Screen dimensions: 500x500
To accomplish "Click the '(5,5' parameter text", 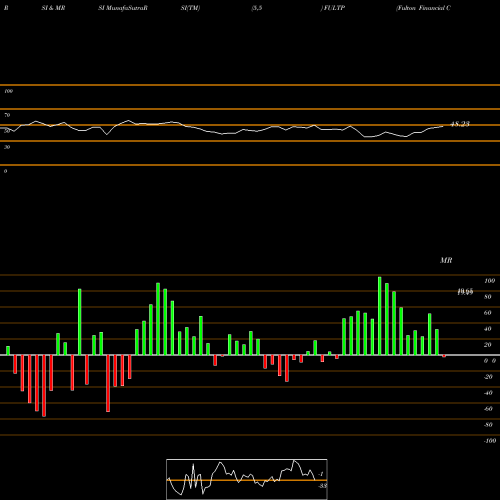I will tap(257, 8).
